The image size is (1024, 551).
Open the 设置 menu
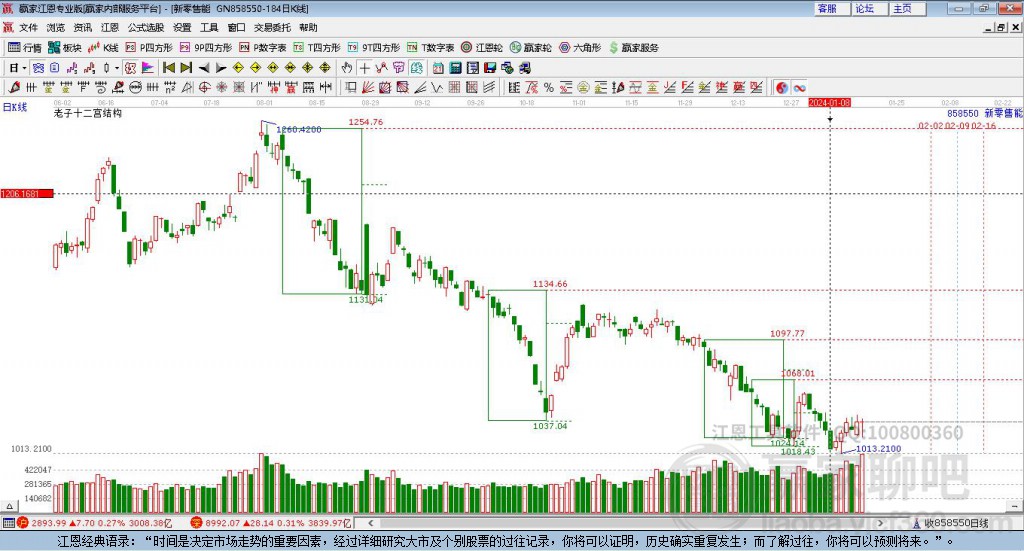182,27
